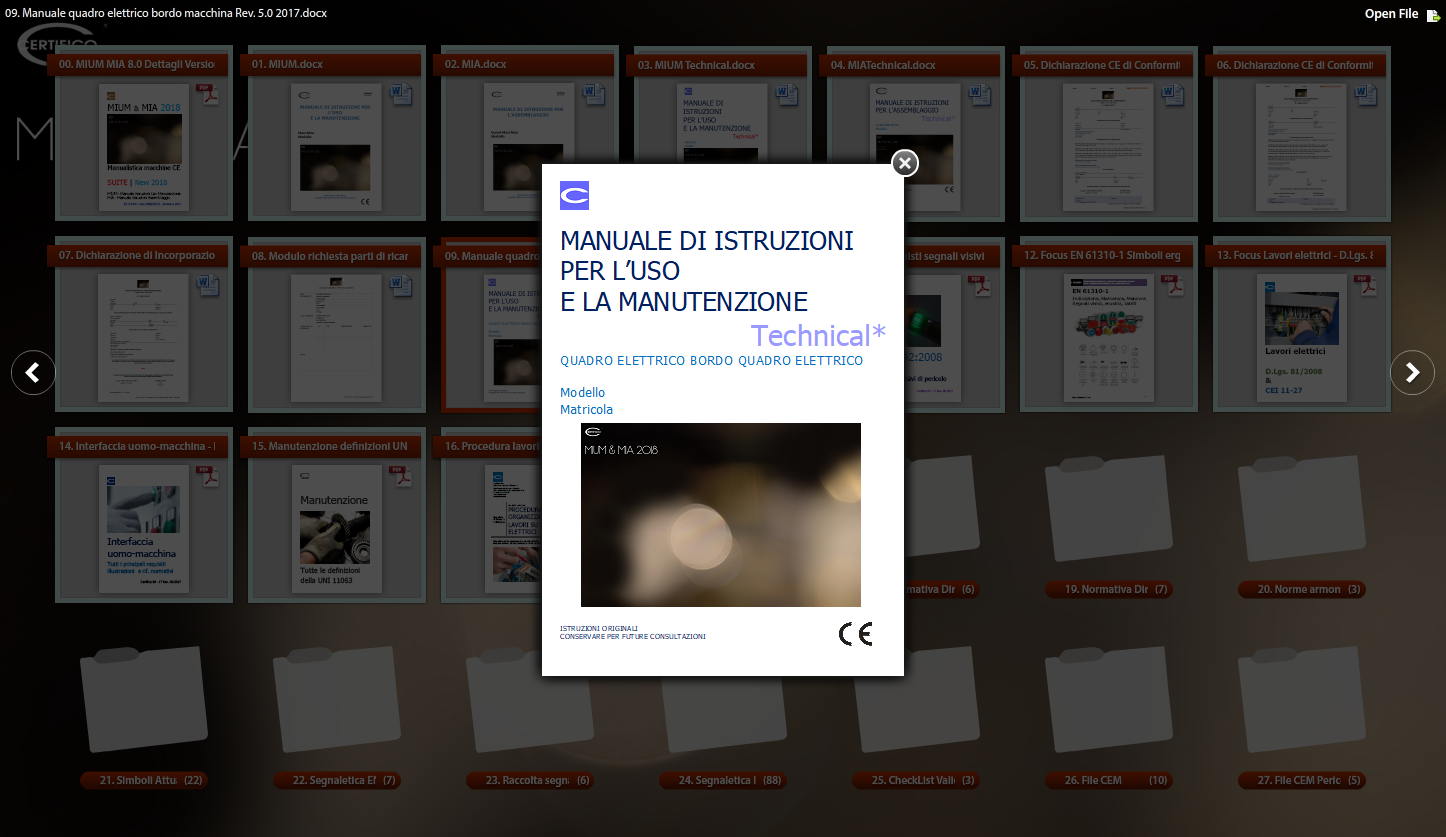The height and width of the screenshot is (837, 1446).
Task: Click the Word icon on 02. MIA.docx tile
Action: pyautogui.click(x=593, y=95)
